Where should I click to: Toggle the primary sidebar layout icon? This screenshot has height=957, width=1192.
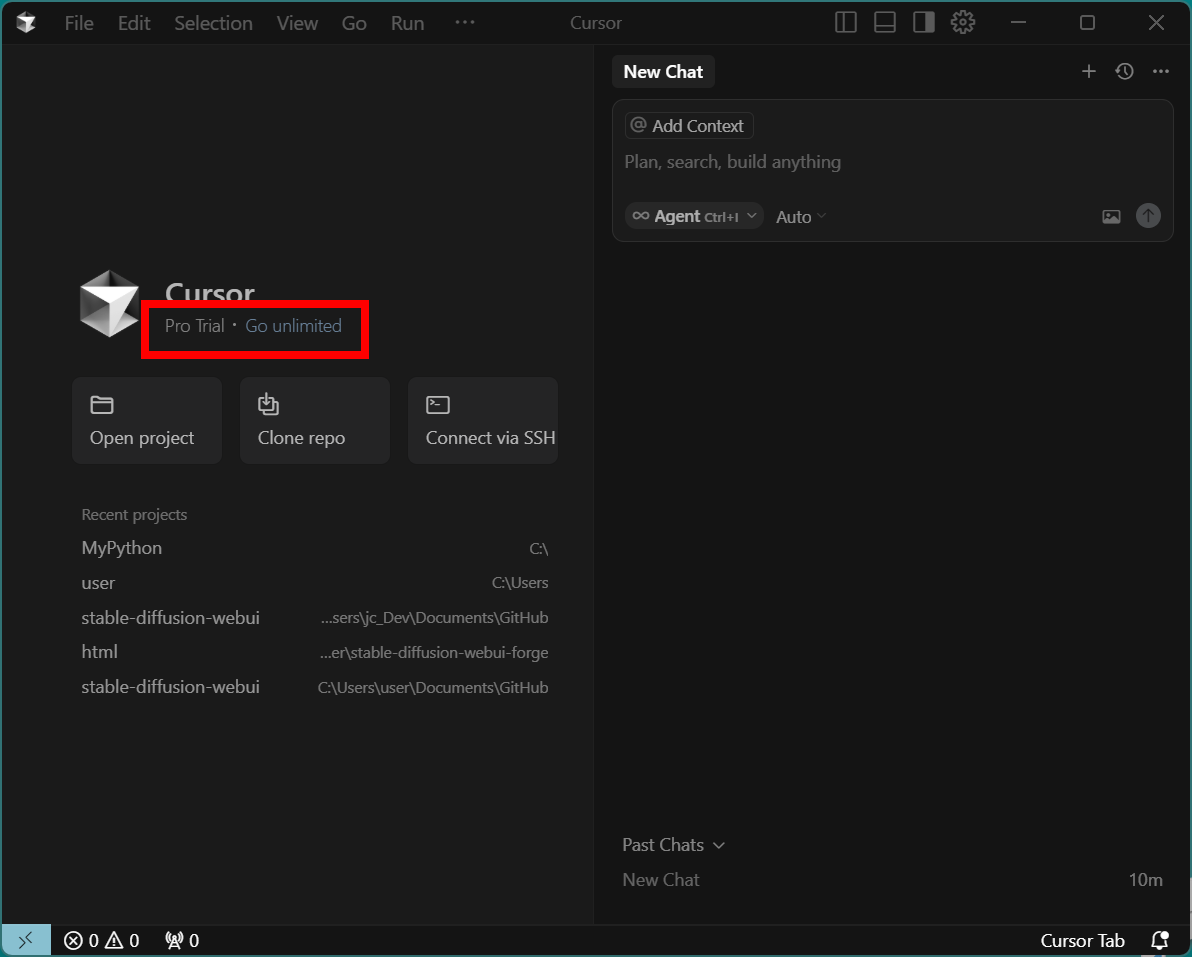pyautogui.click(x=845, y=23)
